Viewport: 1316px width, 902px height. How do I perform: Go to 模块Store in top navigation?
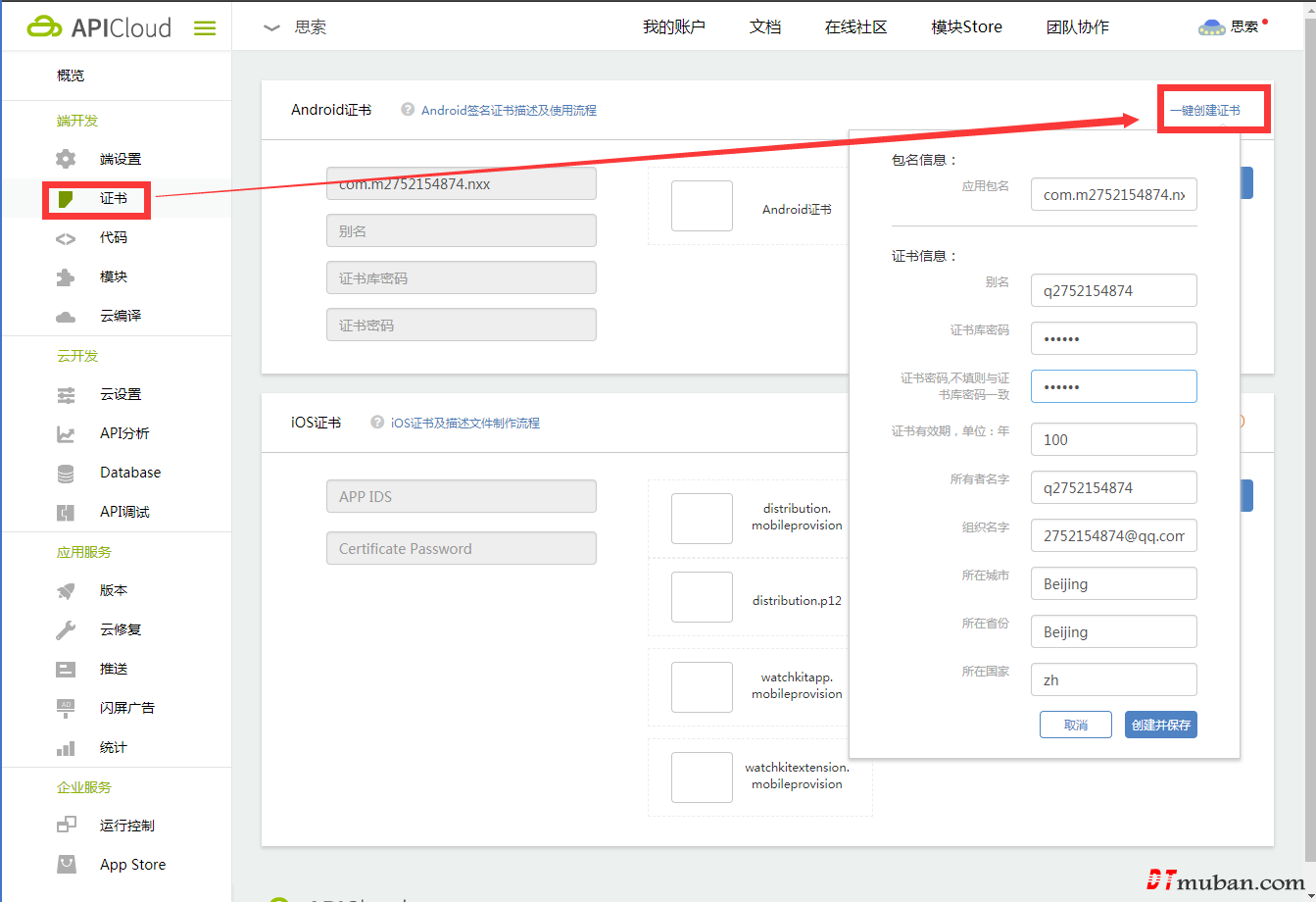coord(966,27)
